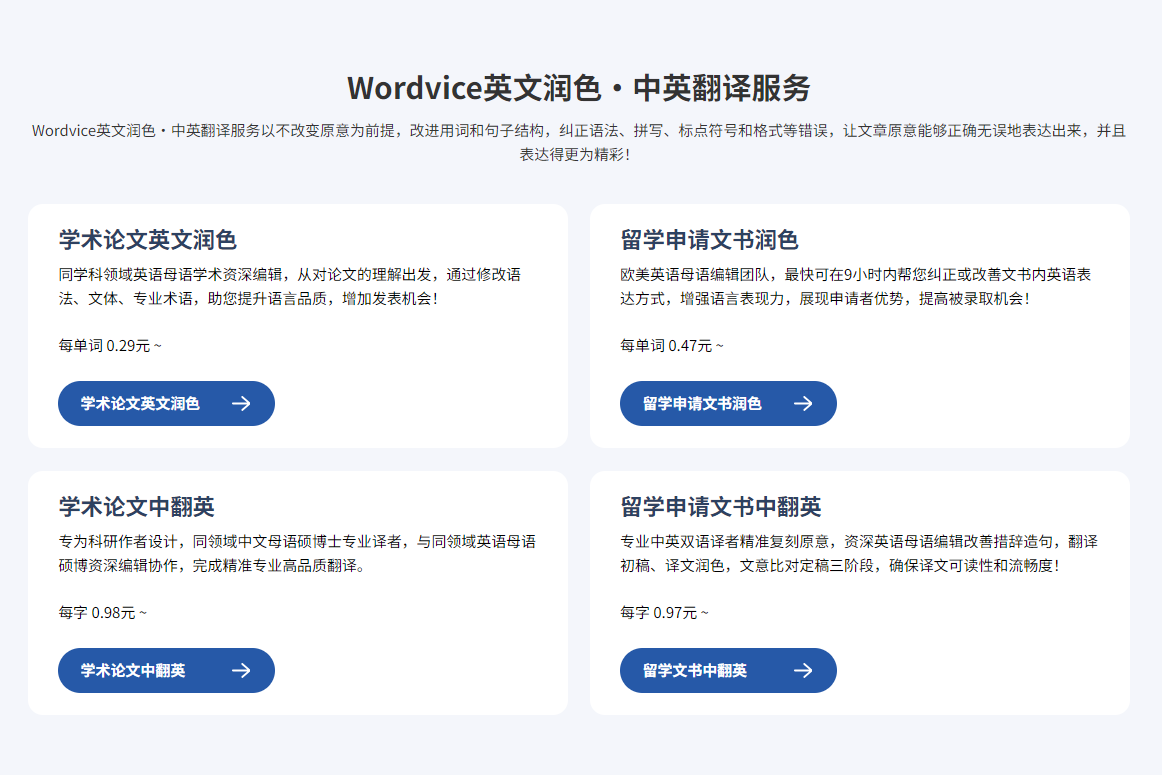Click the blue 学术论文英文润色 button
This screenshot has height=775, width=1162.
click(166, 403)
